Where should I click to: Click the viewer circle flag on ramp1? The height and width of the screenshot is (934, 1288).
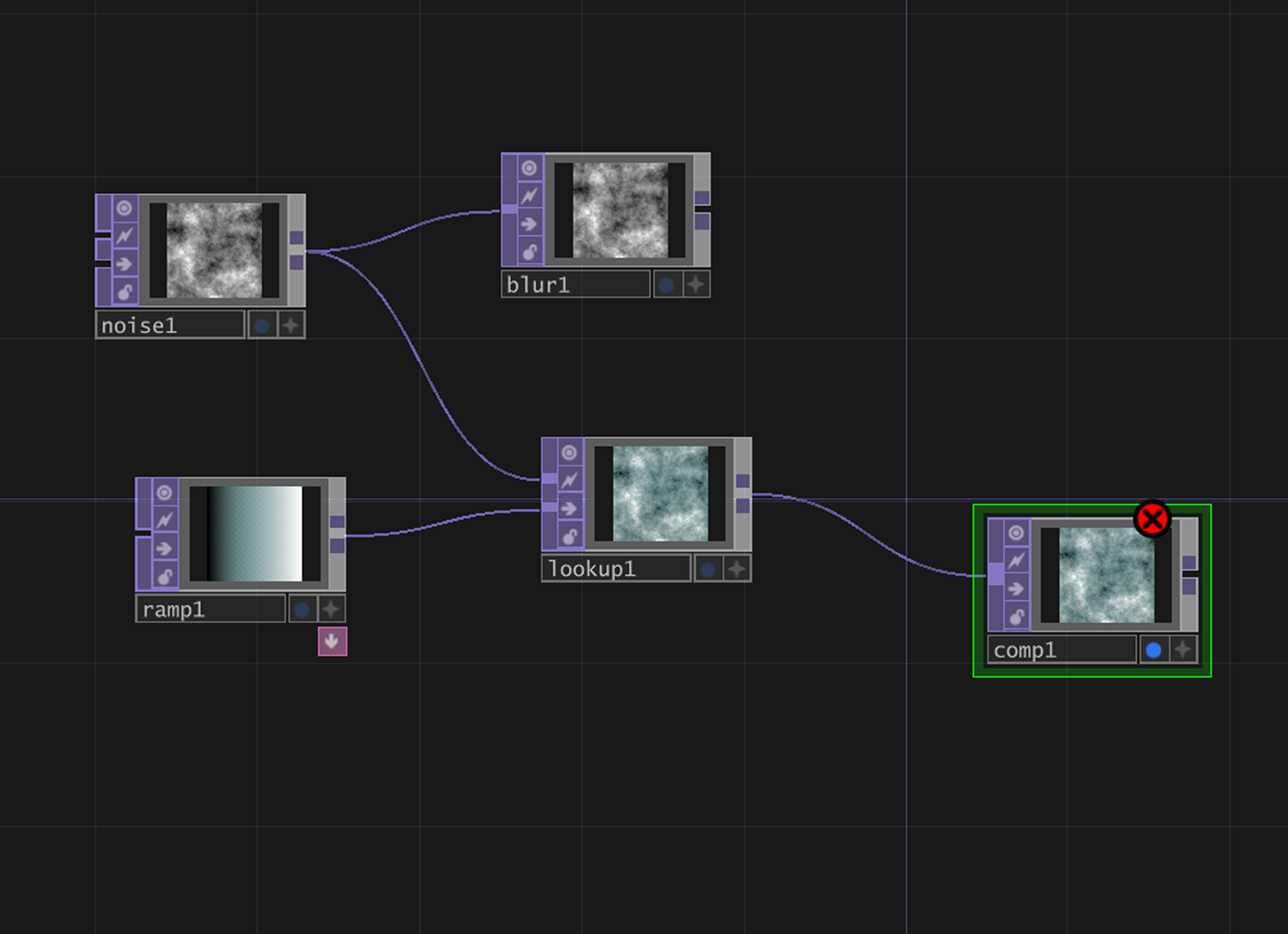tap(164, 493)
